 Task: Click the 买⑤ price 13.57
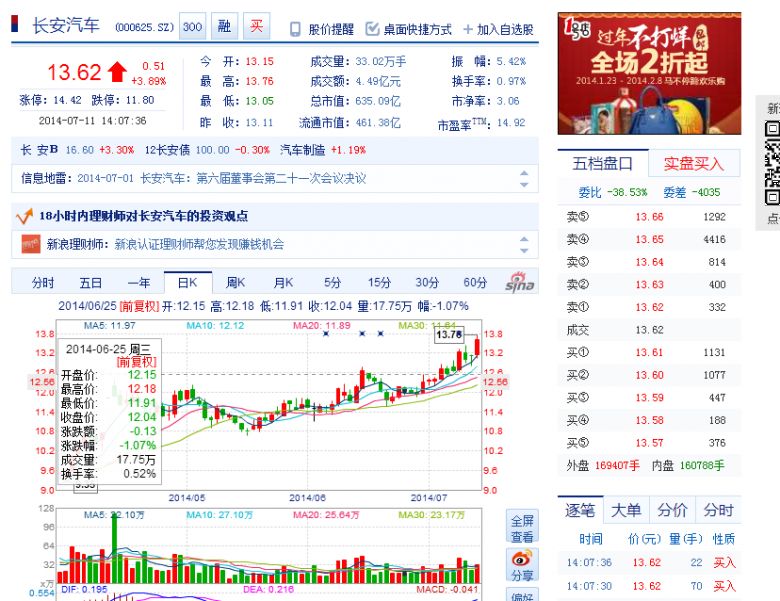(650, 443)
